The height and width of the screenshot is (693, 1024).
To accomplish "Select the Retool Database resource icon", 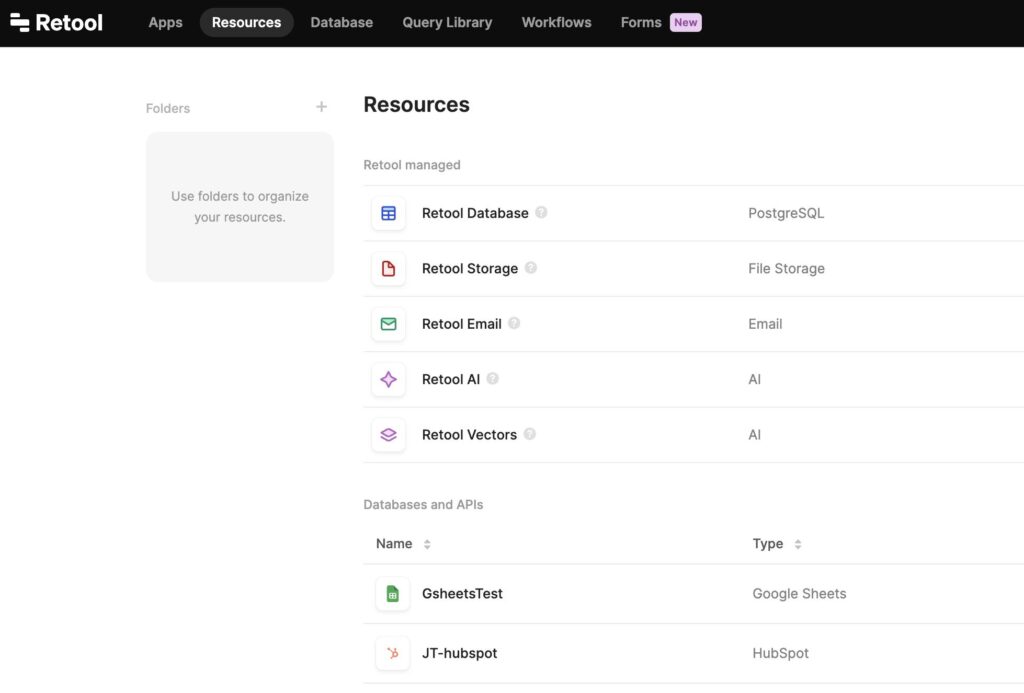I will (x=388, y=213).
